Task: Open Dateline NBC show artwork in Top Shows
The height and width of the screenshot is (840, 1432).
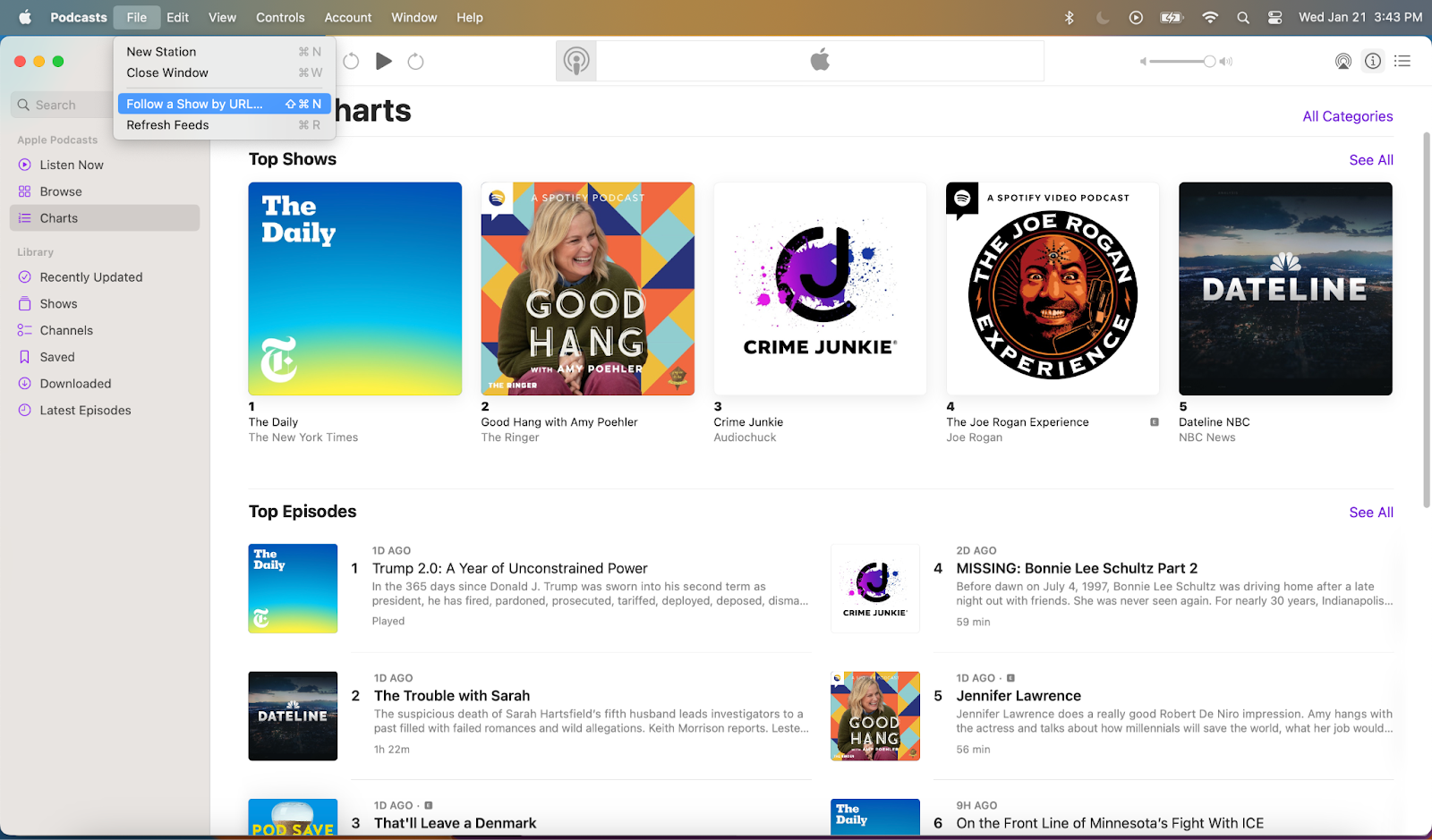Action: tap(1286, 289)
